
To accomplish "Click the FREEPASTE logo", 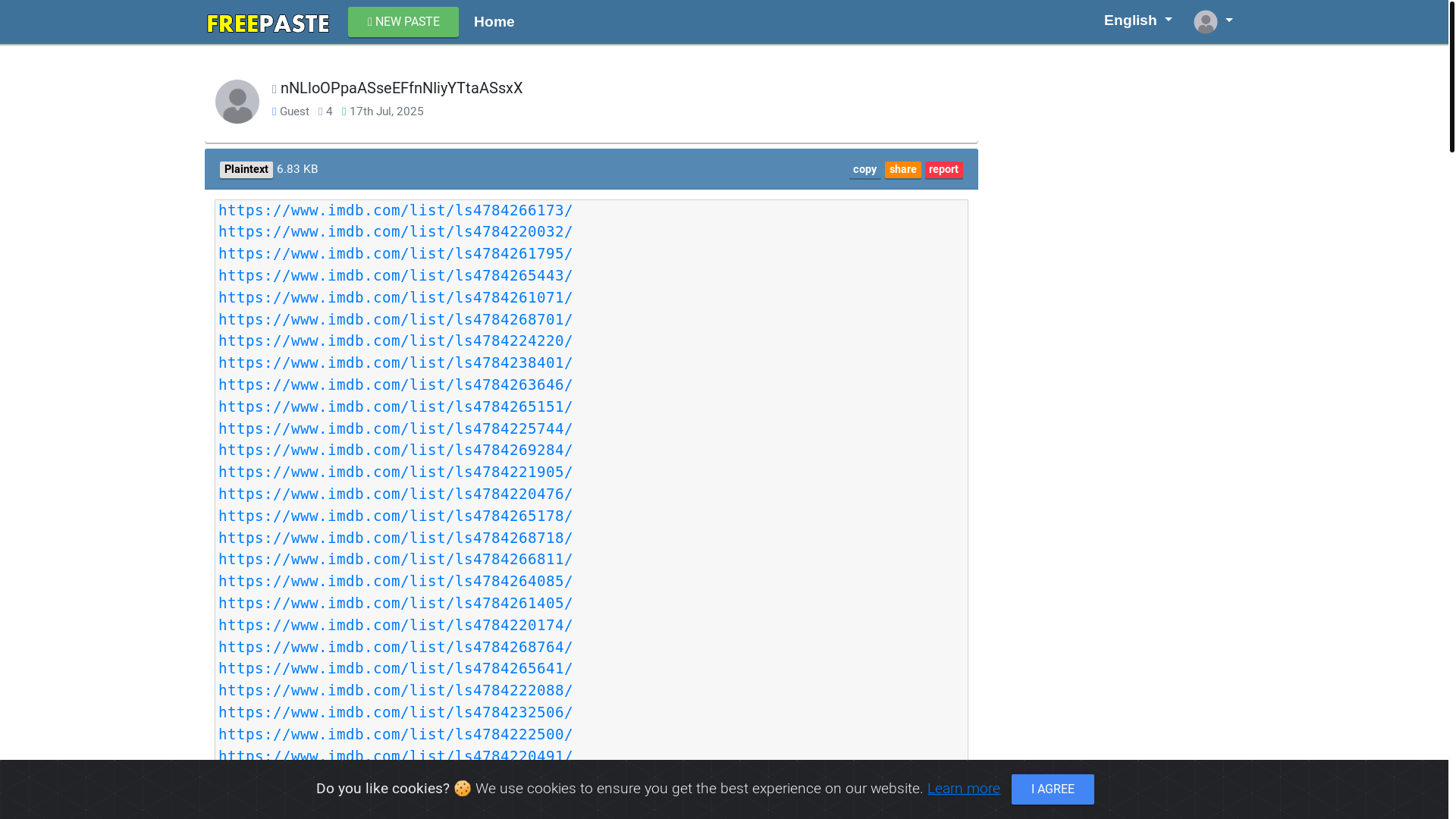I will pos(268,23).
